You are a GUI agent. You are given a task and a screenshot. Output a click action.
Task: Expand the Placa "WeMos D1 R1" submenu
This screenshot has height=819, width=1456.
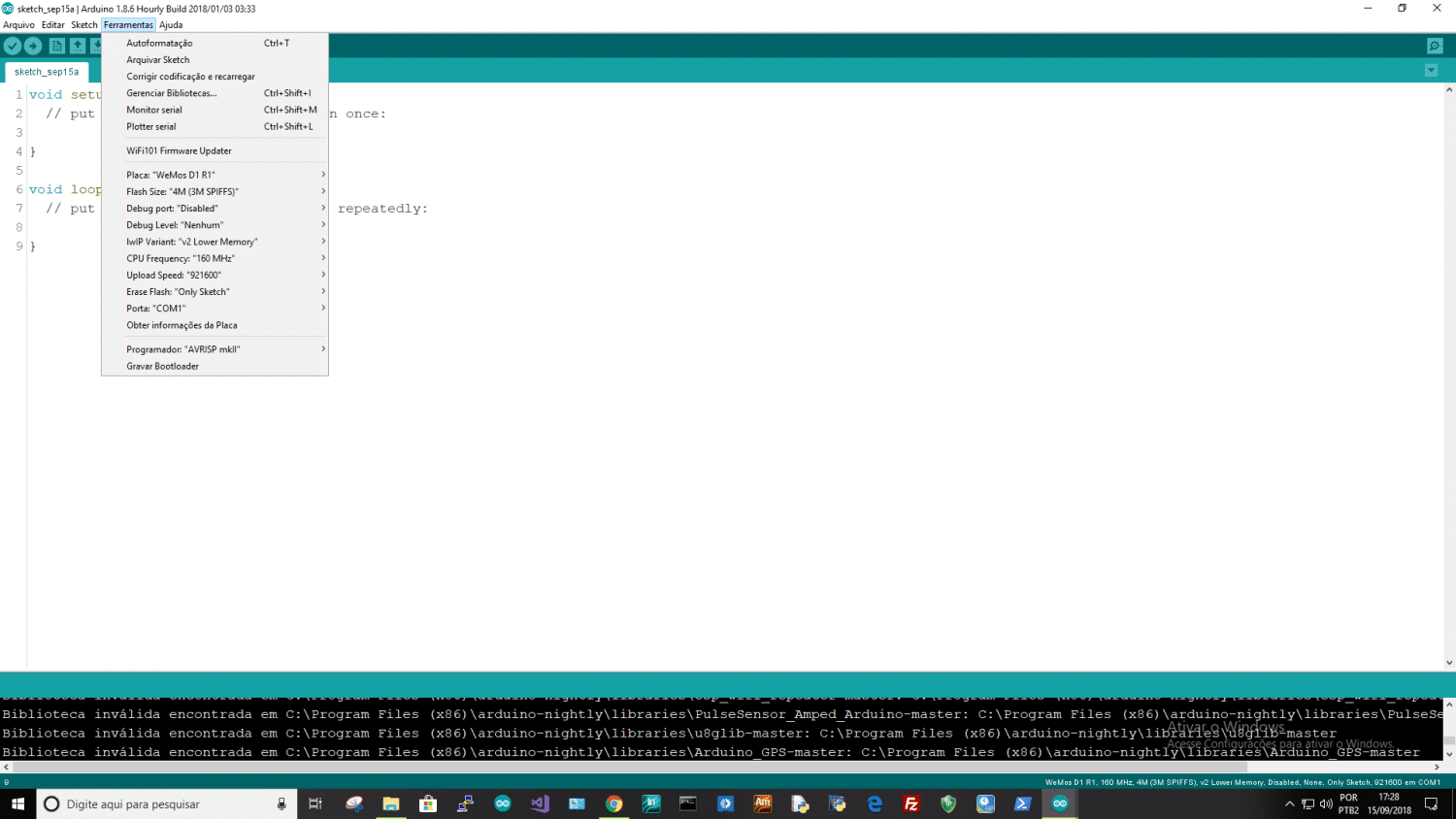coord(215,175)
